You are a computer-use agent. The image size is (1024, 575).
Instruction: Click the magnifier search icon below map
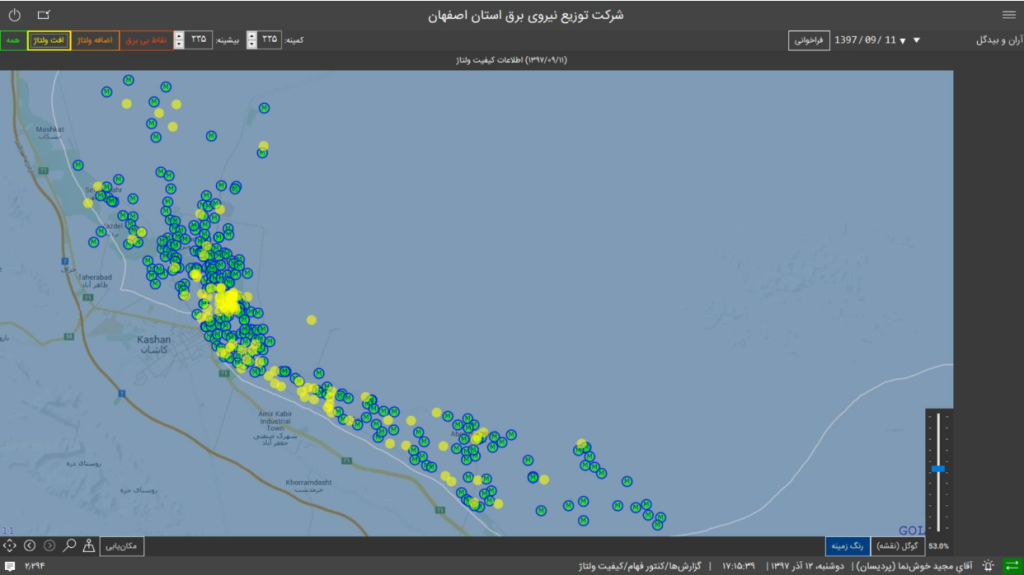point(70,545)
